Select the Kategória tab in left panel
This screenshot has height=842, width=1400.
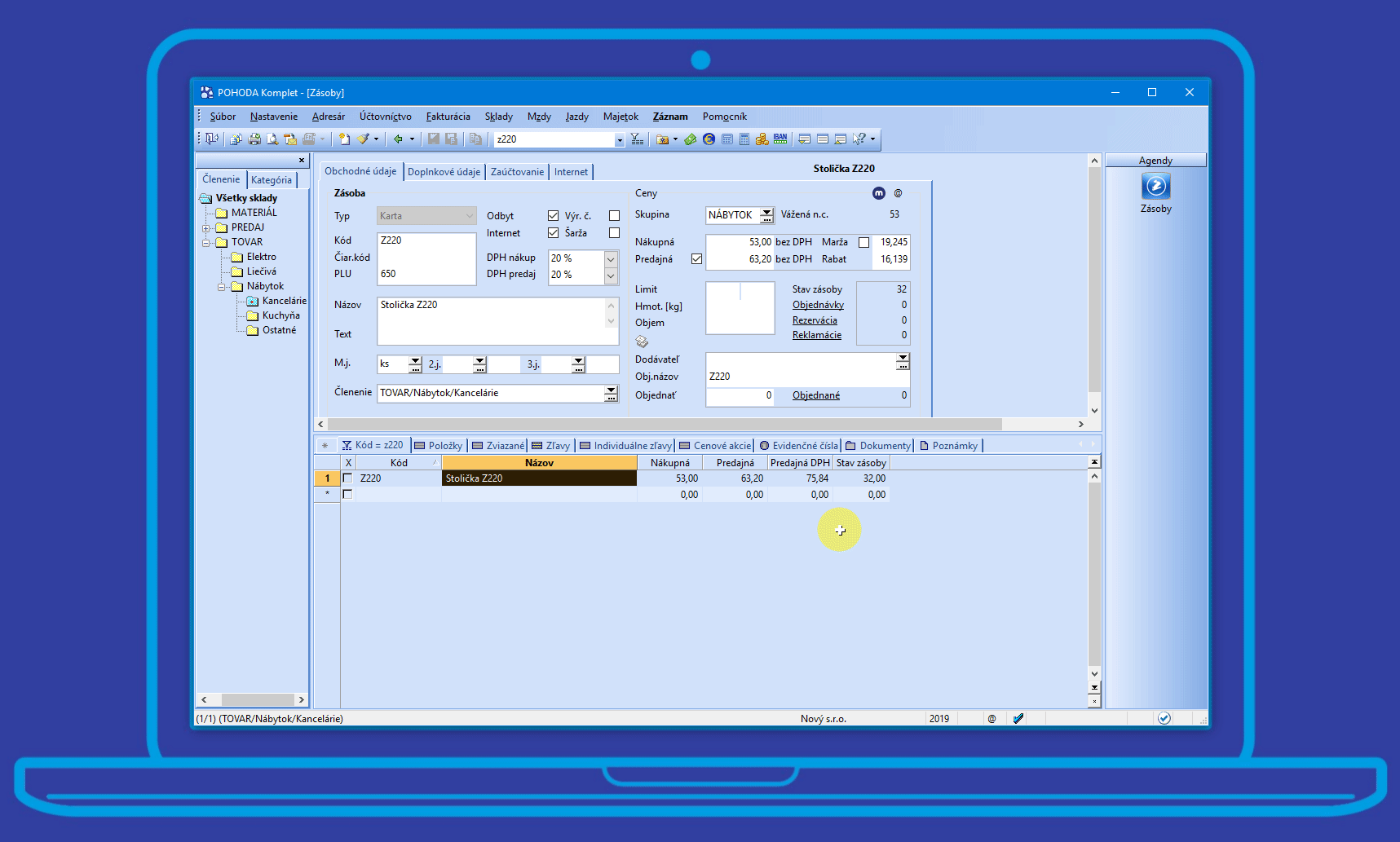pos(272,180)
